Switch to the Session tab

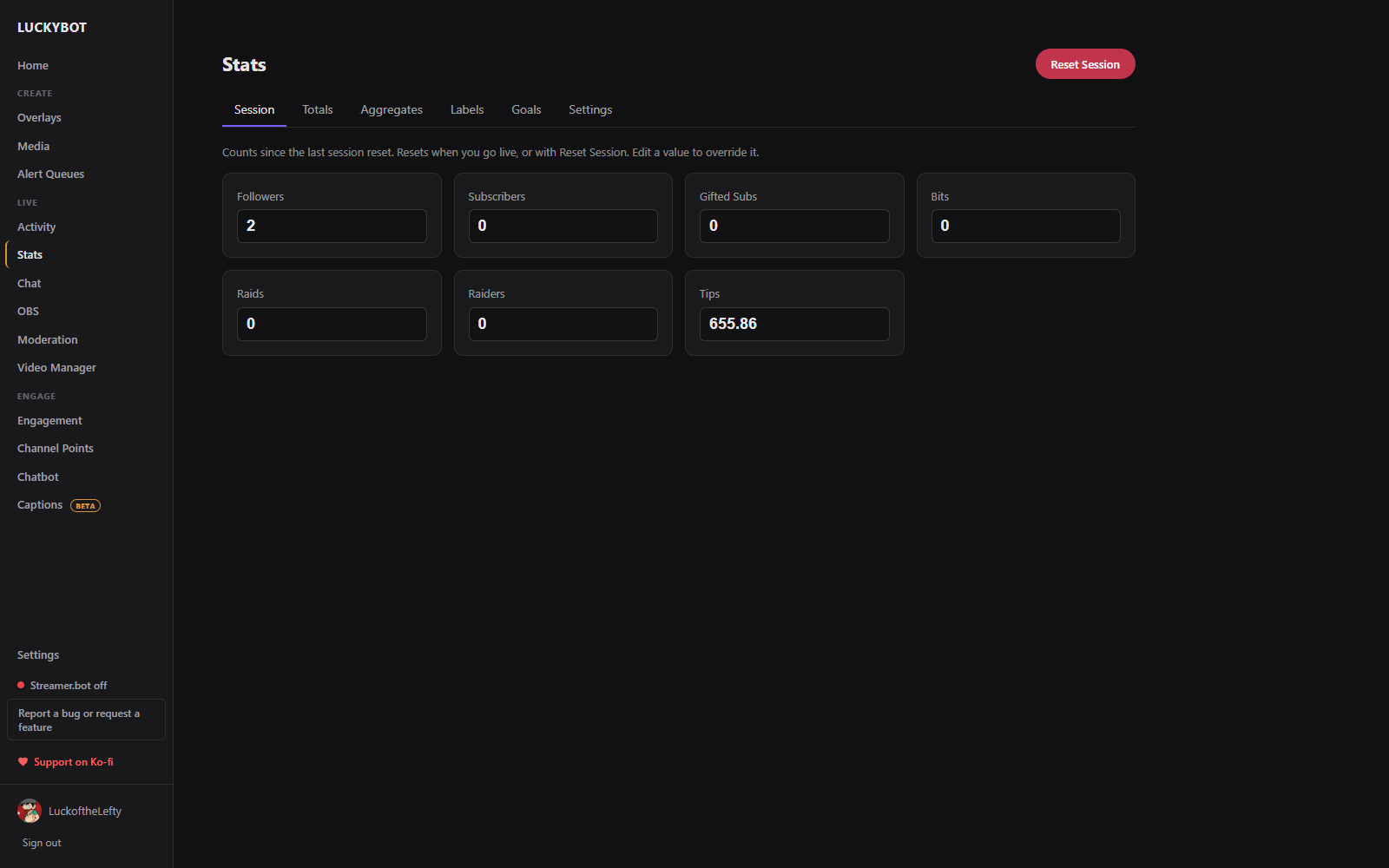tap(254, 109)
